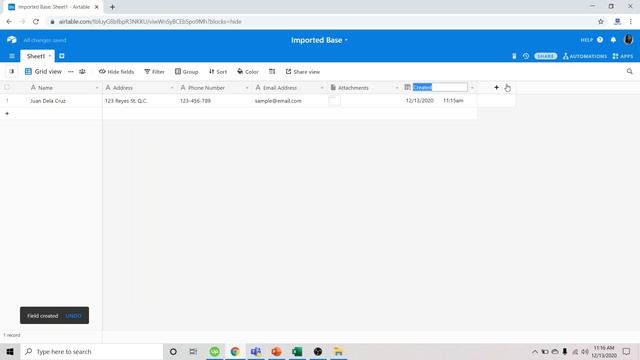Click the view collaborators people icon

tap(82, 71)
